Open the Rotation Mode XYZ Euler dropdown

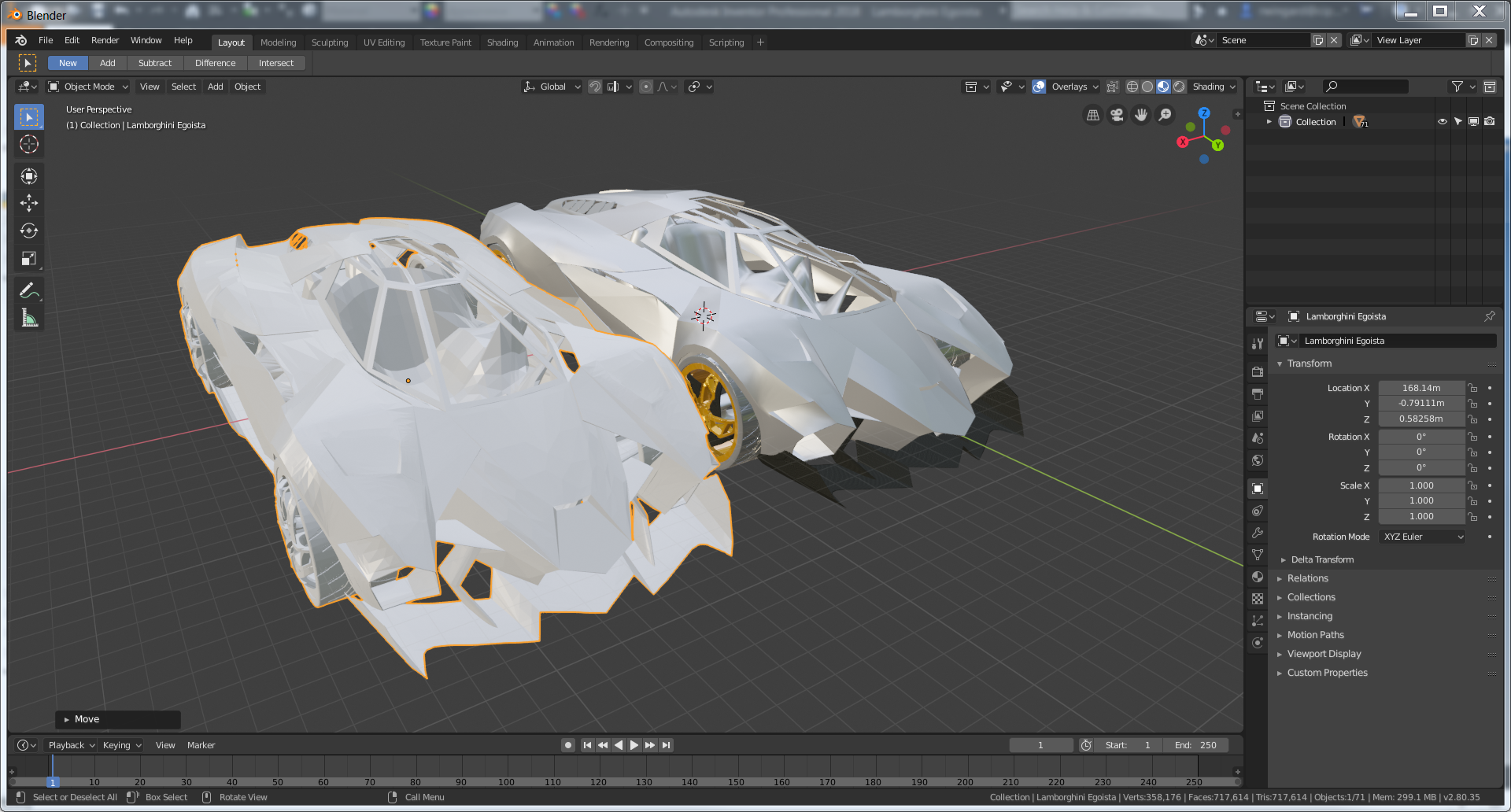1422,537
